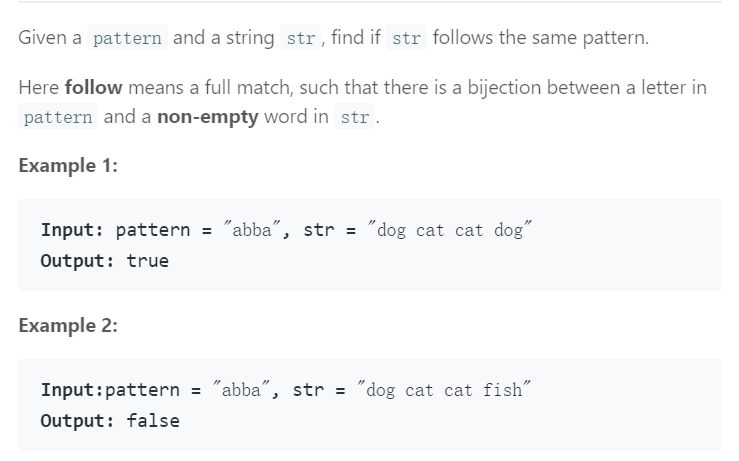Image resolution: width=739 pixels, height=461 pixels.
Task: Click "abba" pattern value in Example 2
Action: pos(241,390)
